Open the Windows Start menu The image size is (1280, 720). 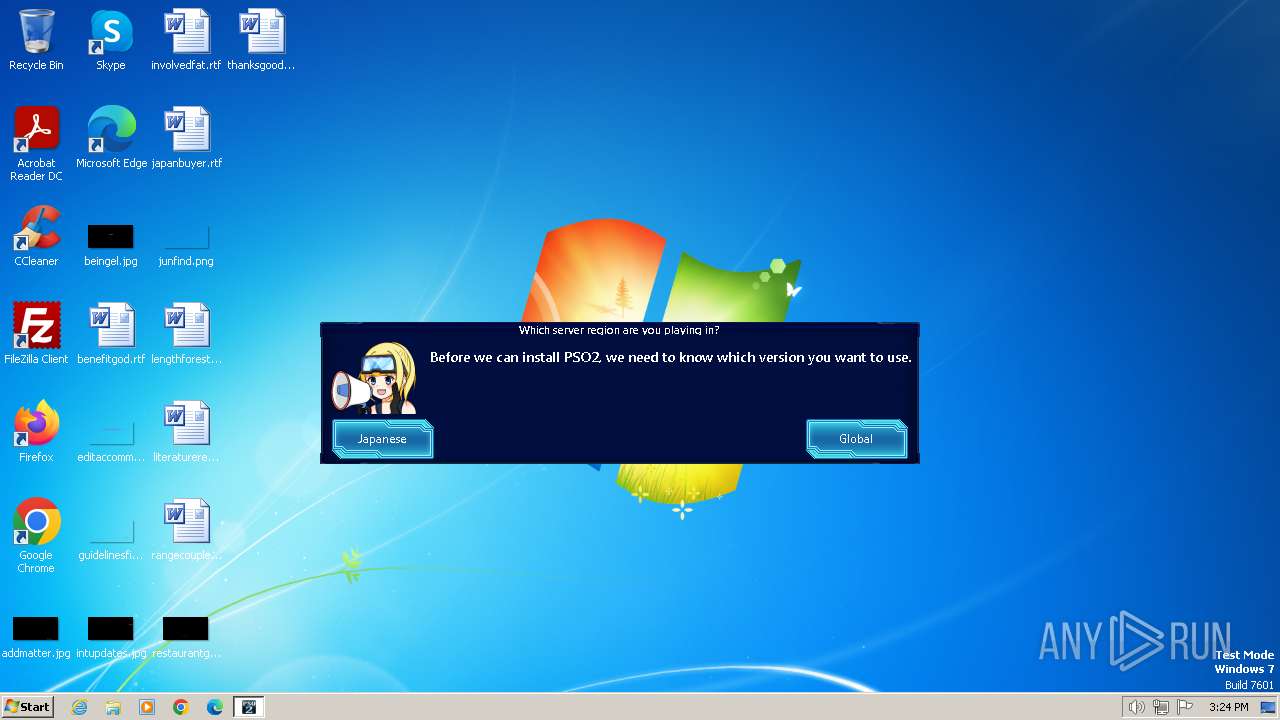[27, 707]
